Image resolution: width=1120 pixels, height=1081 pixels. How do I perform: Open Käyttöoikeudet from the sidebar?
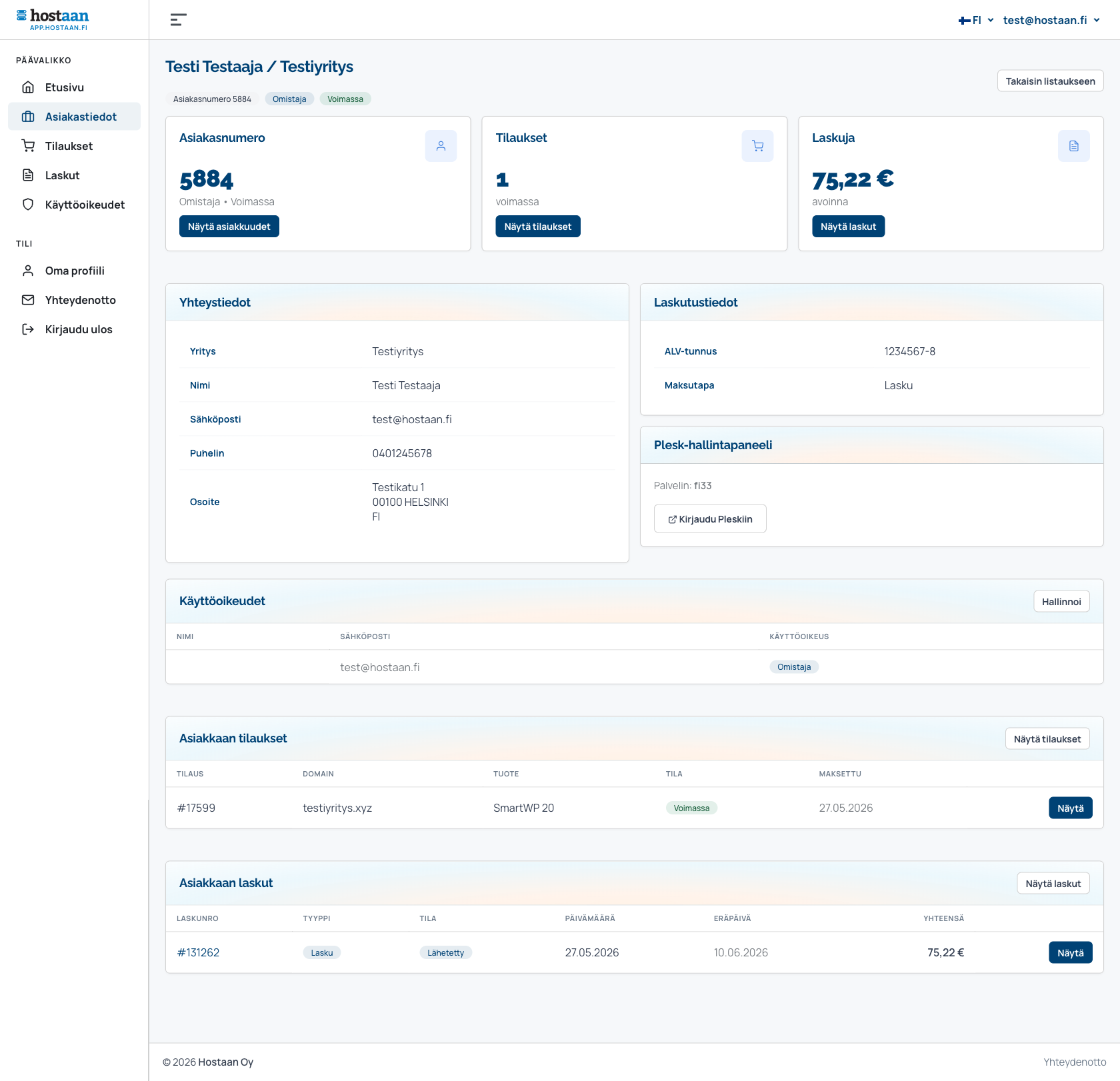74,205
